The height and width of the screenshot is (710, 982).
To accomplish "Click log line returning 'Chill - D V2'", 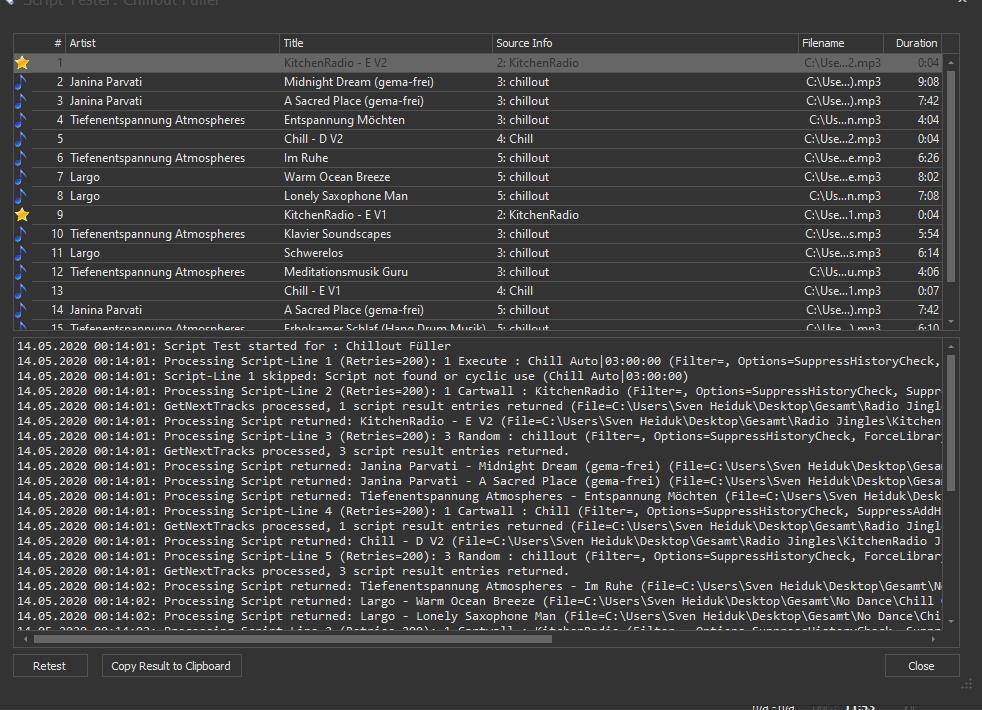I will [x=479, y=542].
